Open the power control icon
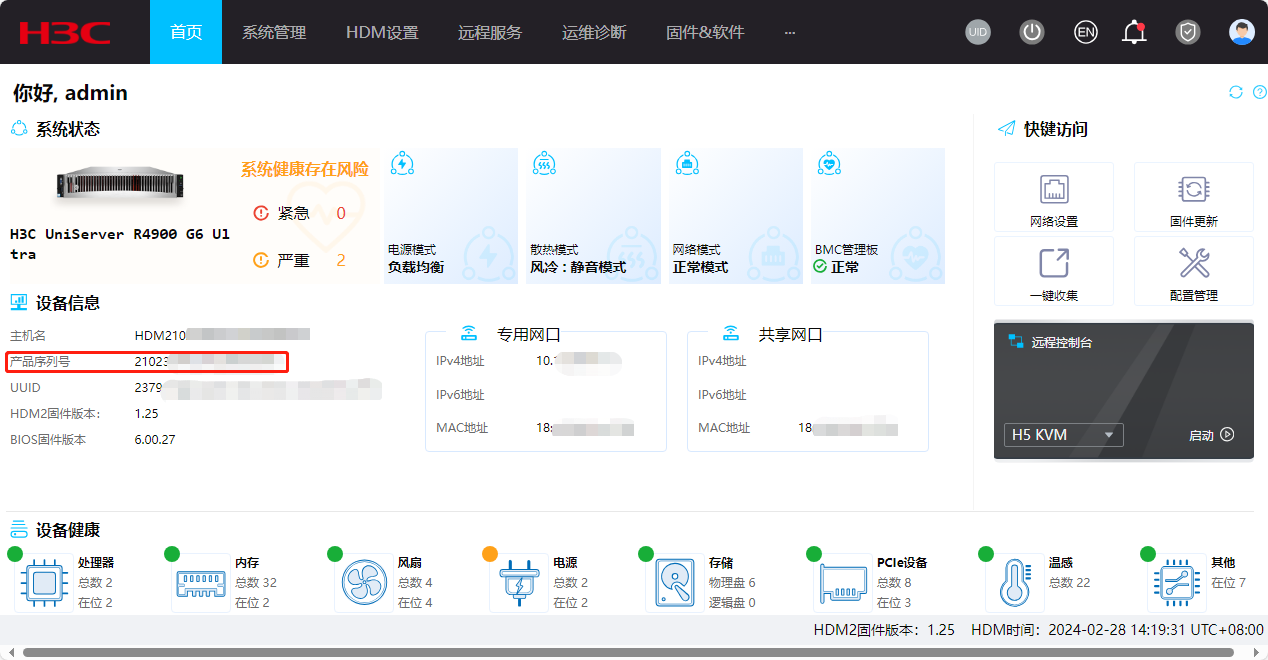Screen dimensions: 1268x660 (x=1032, y=32)
